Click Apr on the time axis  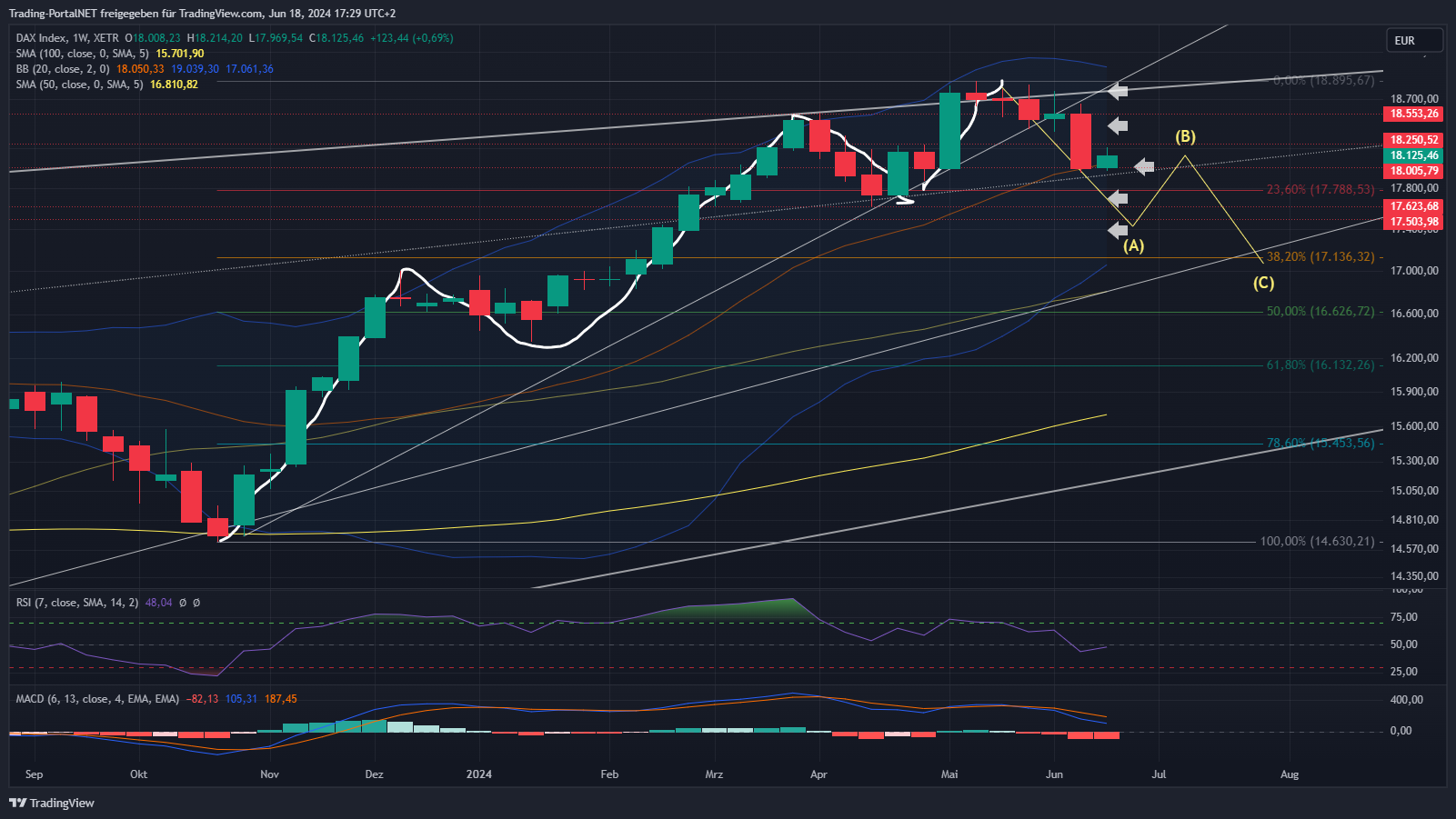coord(818,774)
